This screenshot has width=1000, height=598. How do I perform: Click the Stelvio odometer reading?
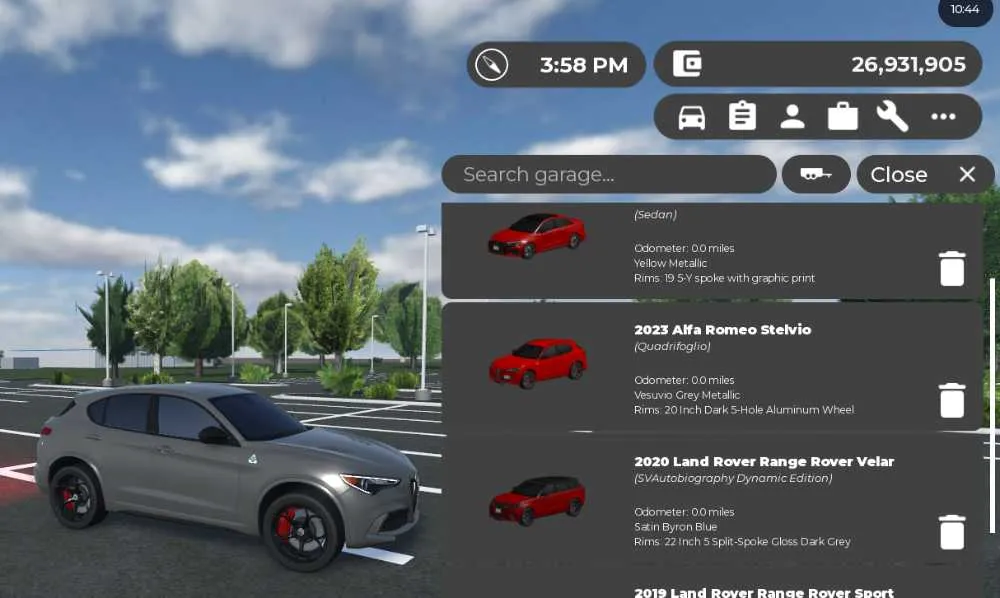(684, 380)
